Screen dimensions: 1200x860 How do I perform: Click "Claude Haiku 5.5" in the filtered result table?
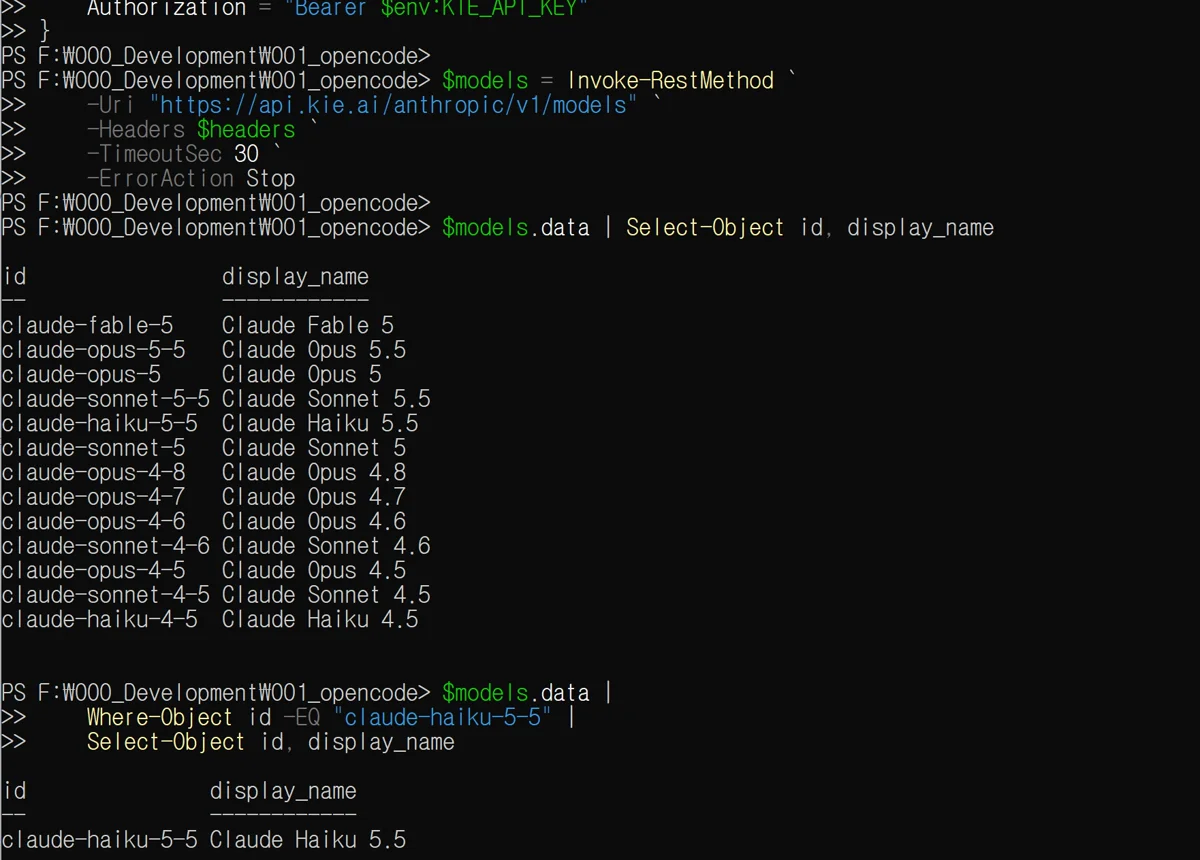point(308,841)
